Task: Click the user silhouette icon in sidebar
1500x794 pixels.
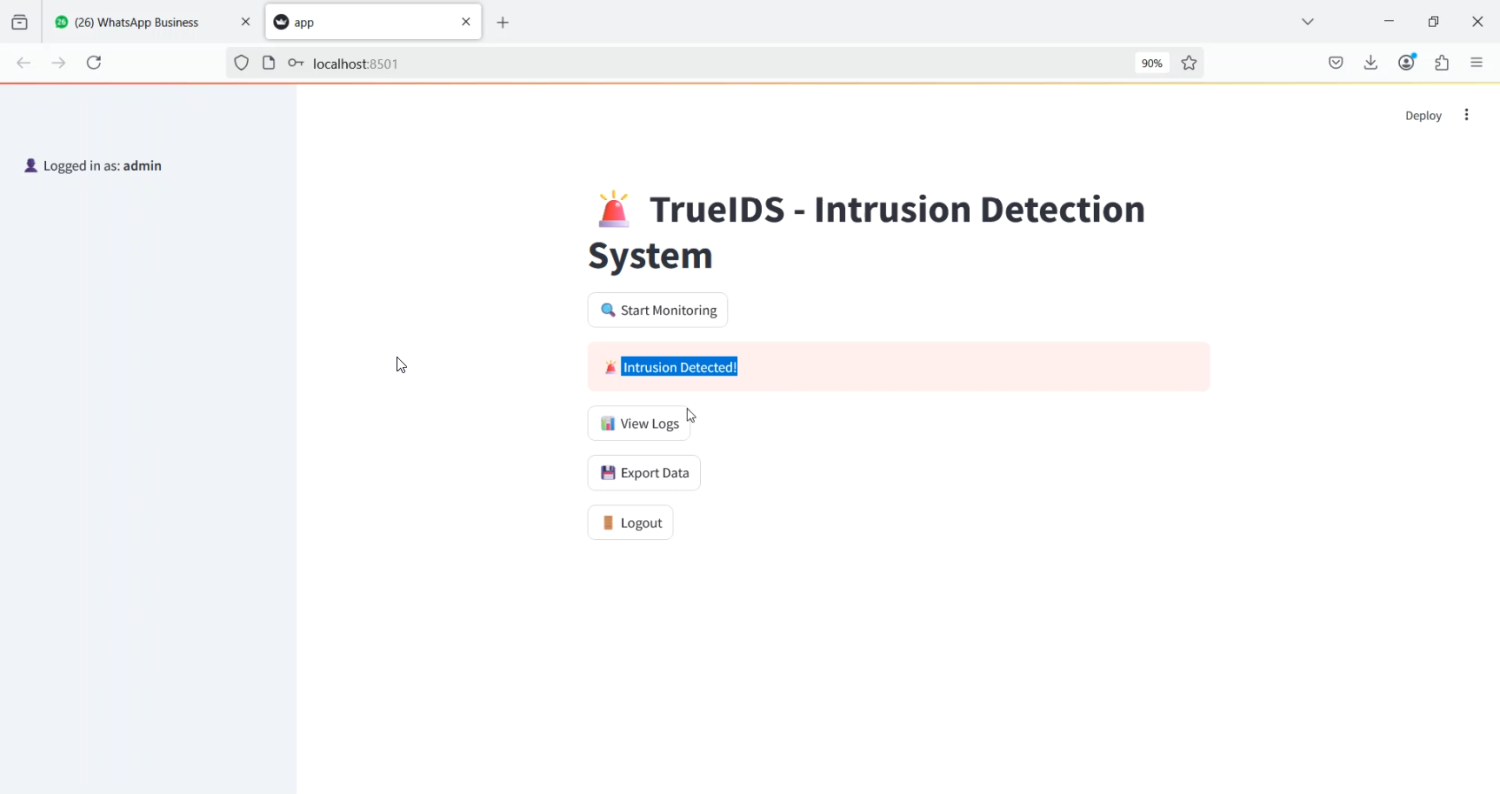Action: click(x=31, y=166)
